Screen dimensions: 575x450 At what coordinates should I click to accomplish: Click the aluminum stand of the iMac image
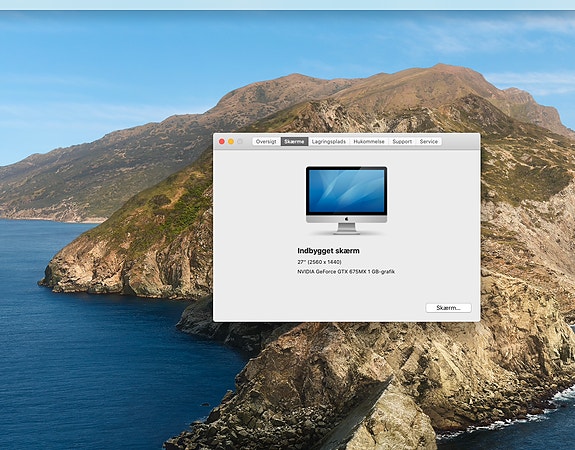click(347, 228)
